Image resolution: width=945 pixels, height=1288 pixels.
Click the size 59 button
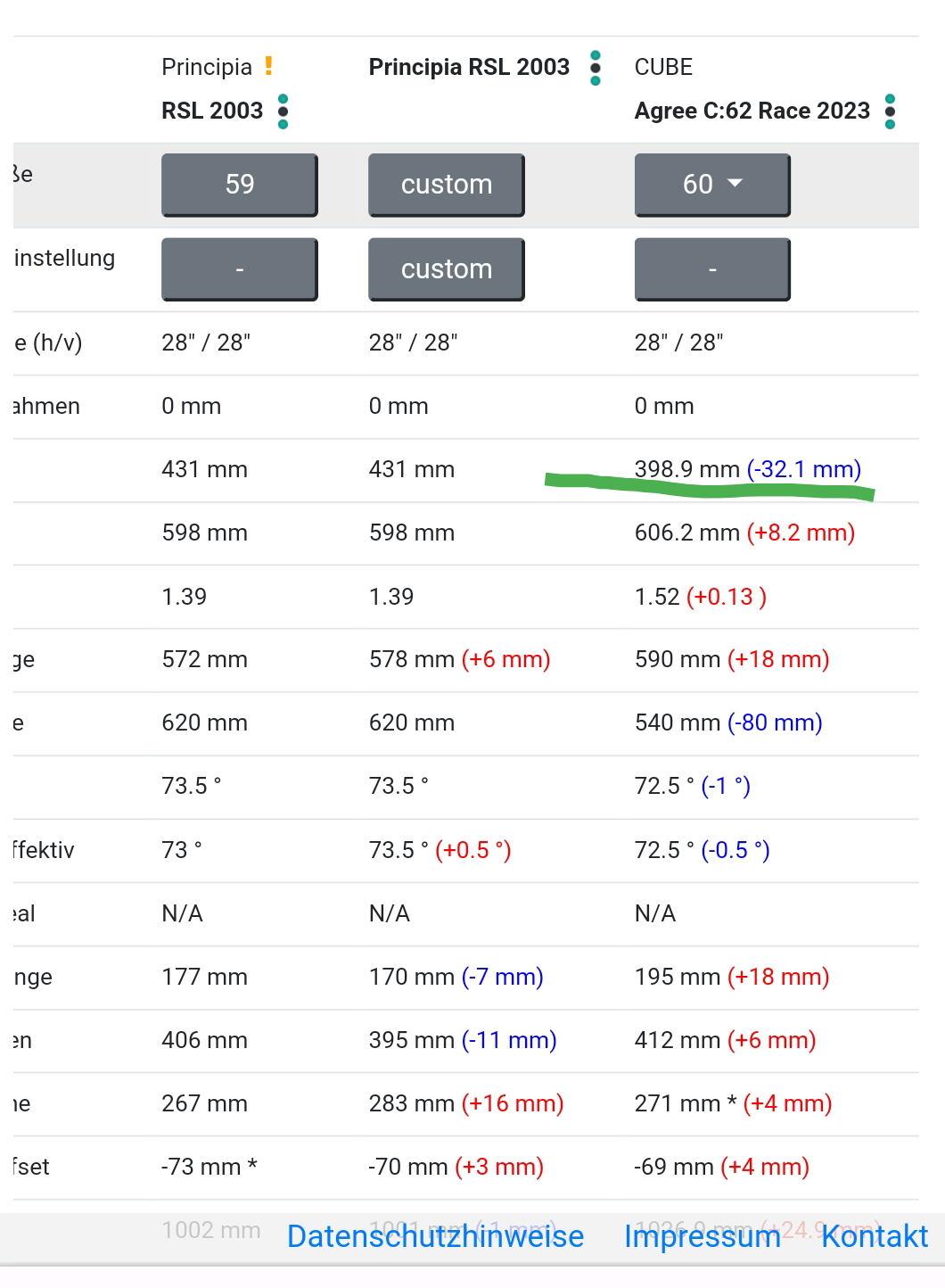239,185
